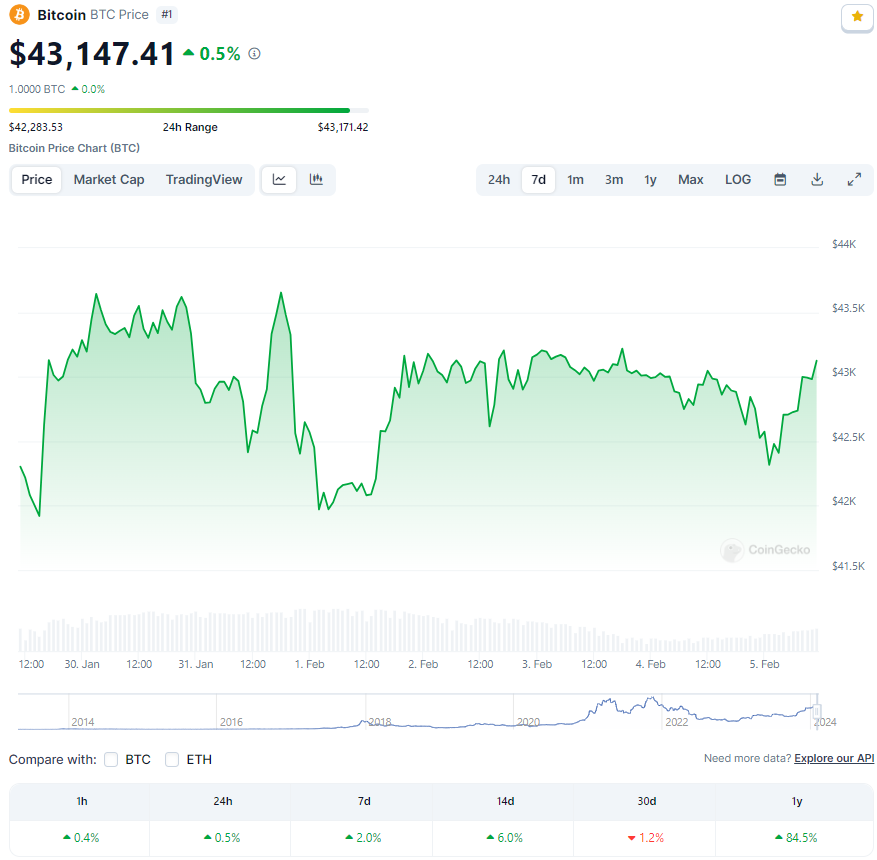The image size is (877, 860).
Task: Switch to the TradingView tab
Action: tap(203, 179)
